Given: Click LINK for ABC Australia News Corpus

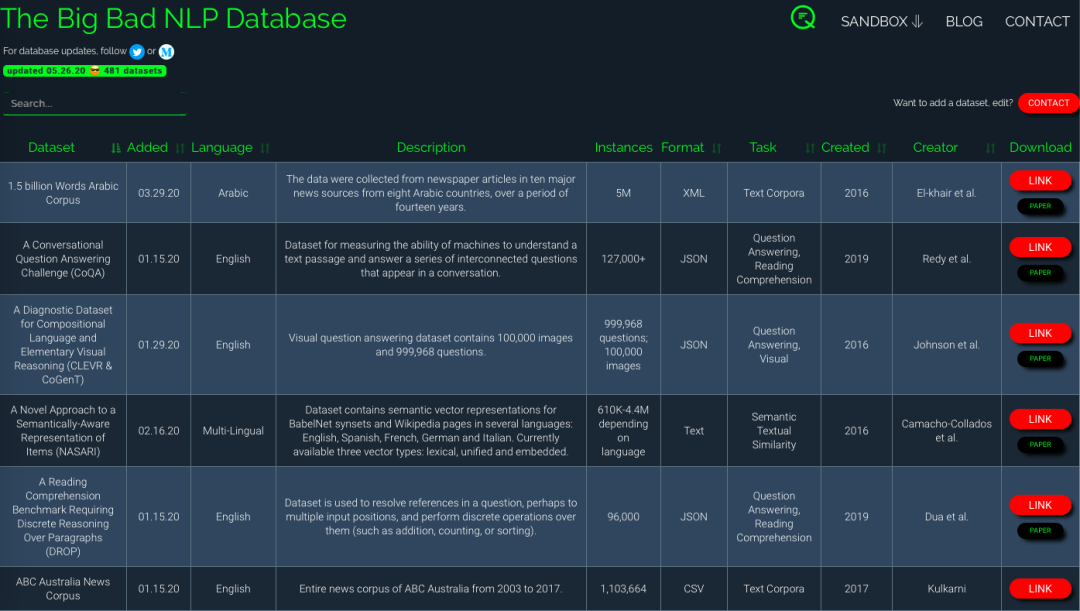Looking at the screenshot, I should pos(1040,589).
